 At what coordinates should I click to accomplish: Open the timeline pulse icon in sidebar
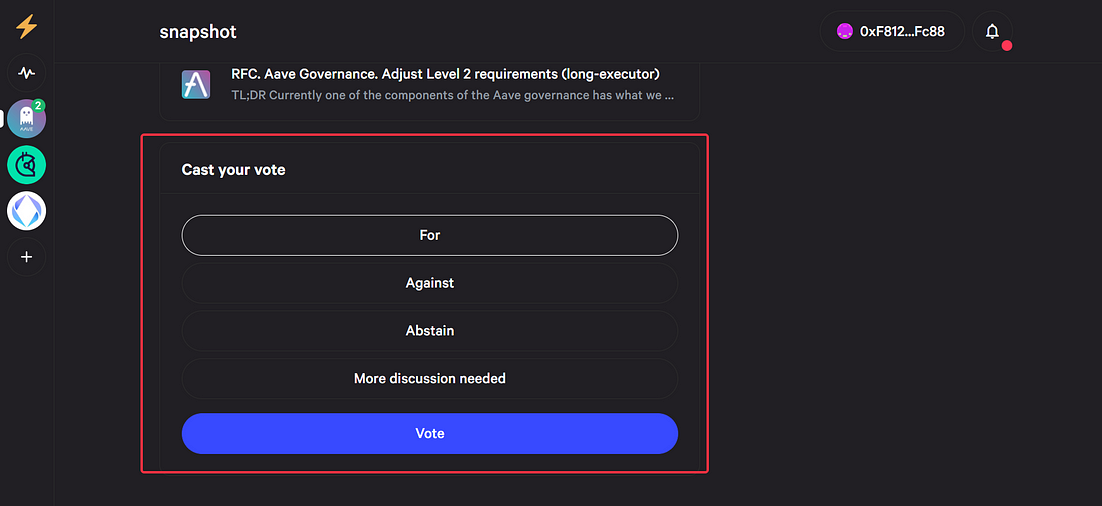coord(27,72)
